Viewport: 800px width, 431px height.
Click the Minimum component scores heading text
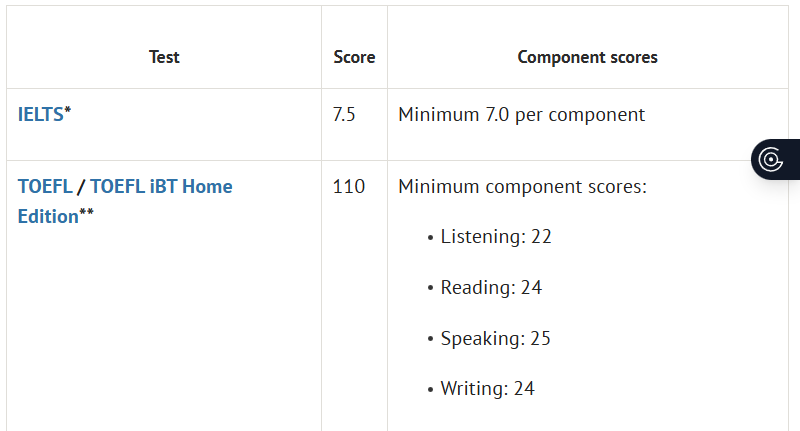(x=522, y=187)
